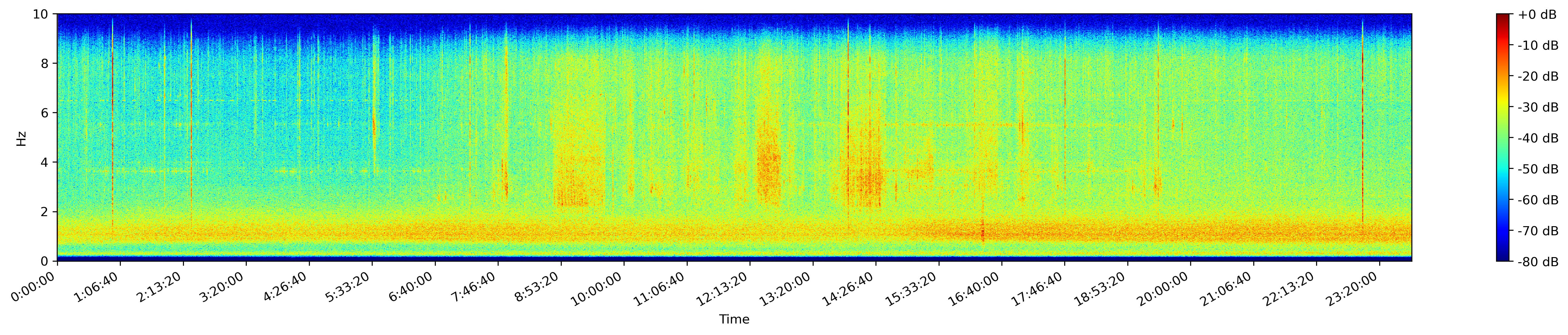Click the Hz y-axis title
The height and width of the screenshot is (335, 1568).
pyautogui.click(x=22, y=138)
